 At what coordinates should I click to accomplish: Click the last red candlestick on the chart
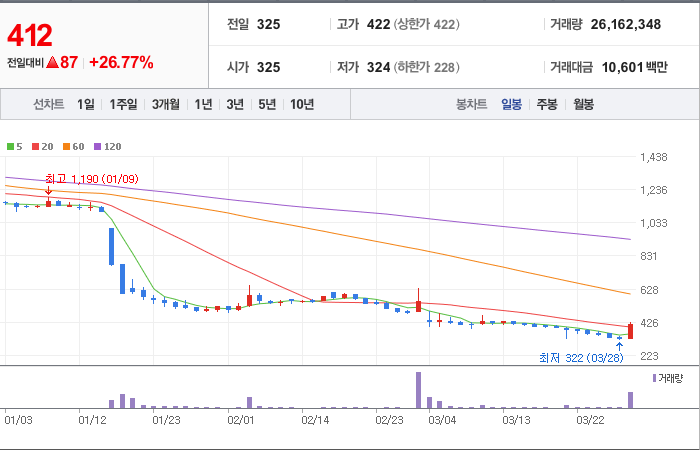(x=630, y=331)
